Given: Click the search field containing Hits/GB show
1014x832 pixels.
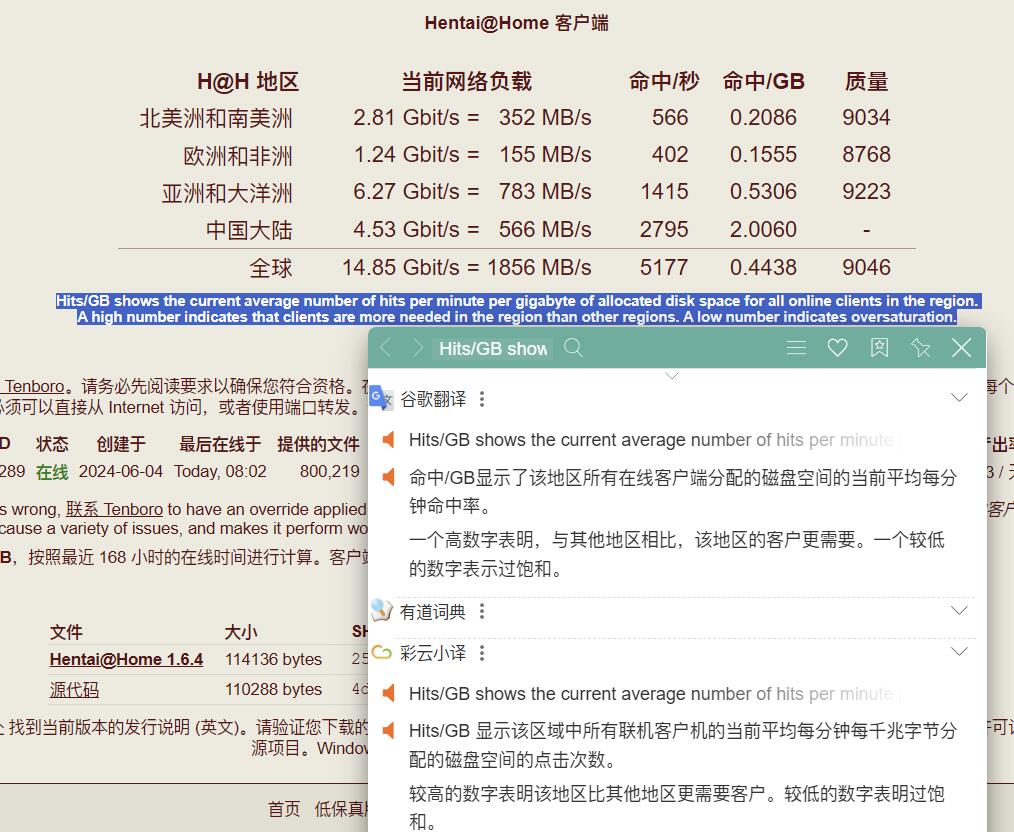Looking at the screenshot, I should pyautogui.click(x=493, y=348).
